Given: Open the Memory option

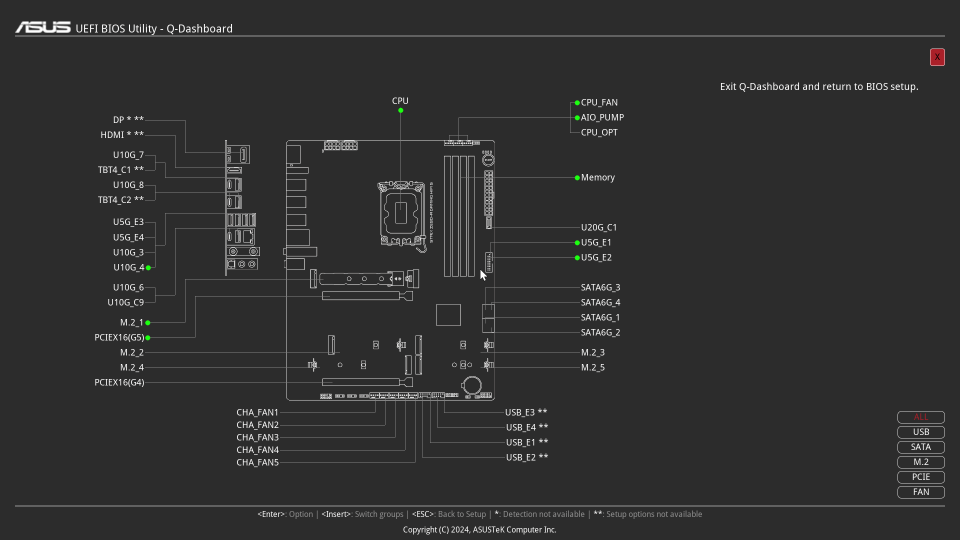Looking at the screenshot, I should [598, 178].
